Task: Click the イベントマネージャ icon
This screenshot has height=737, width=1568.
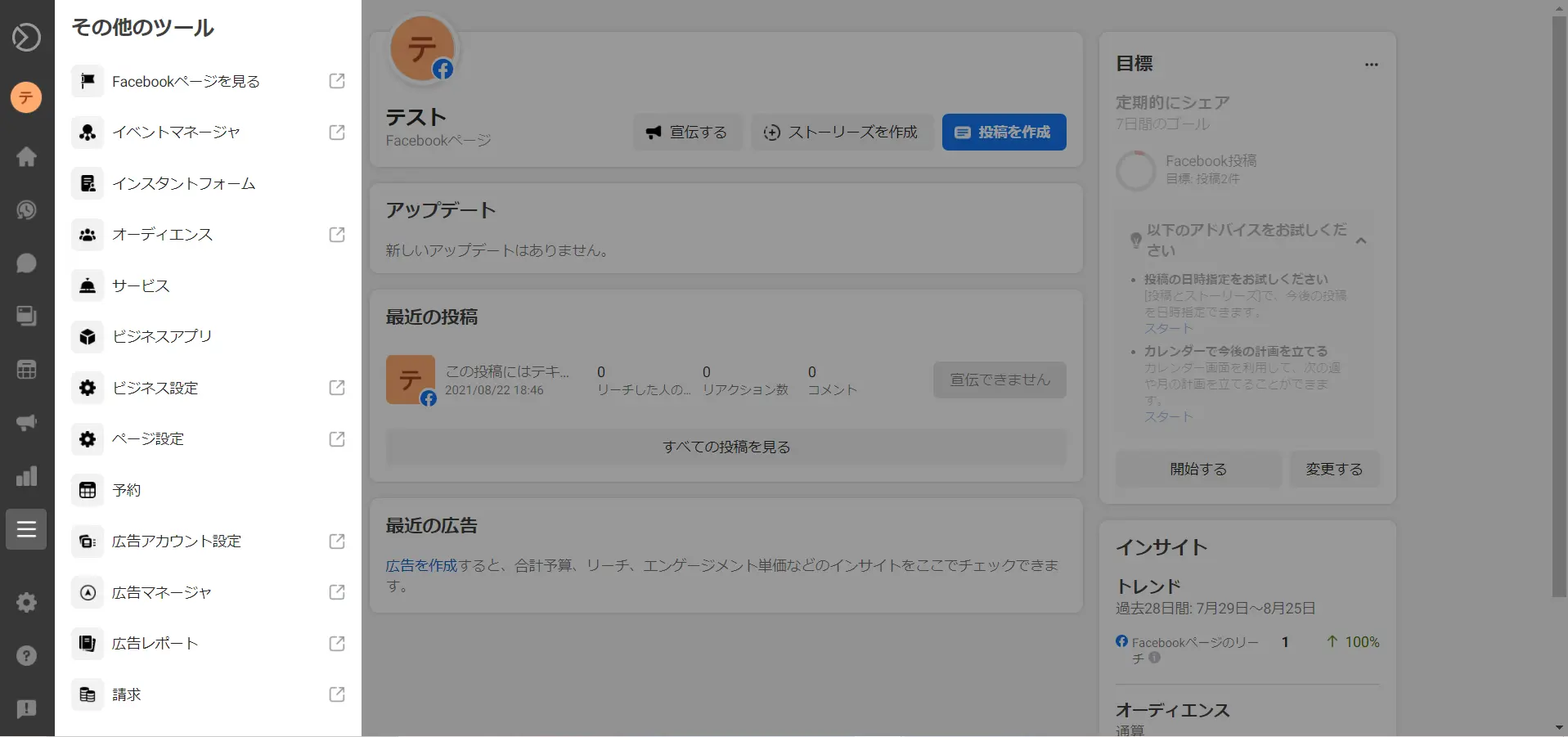Action: pyautogui.click(x=88, y=133)
